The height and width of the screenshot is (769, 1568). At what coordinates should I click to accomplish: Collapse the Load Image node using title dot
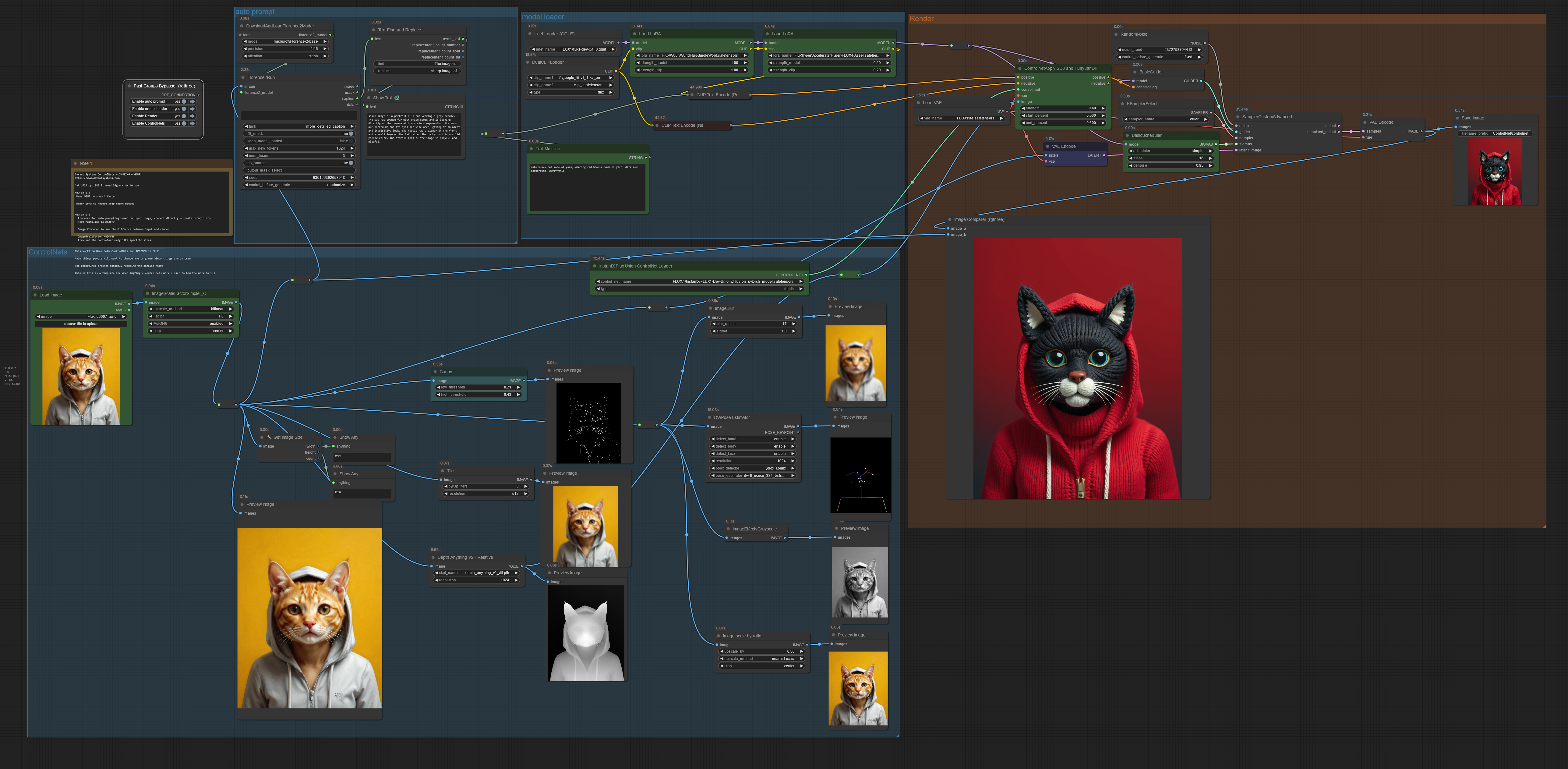(x=35, y=295)
